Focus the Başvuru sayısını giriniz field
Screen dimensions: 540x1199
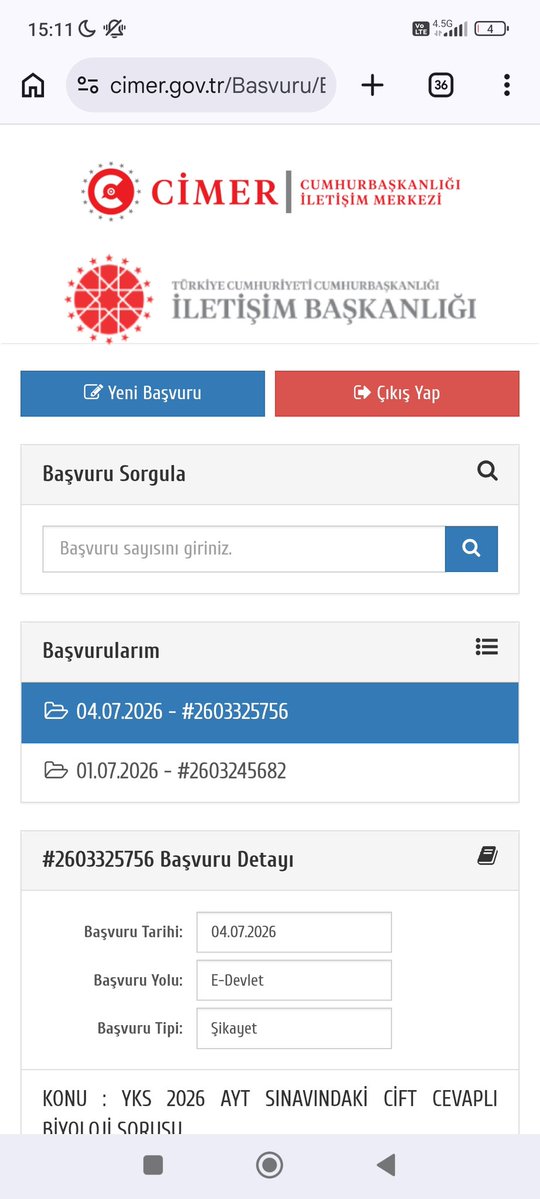tap(244, 549)
